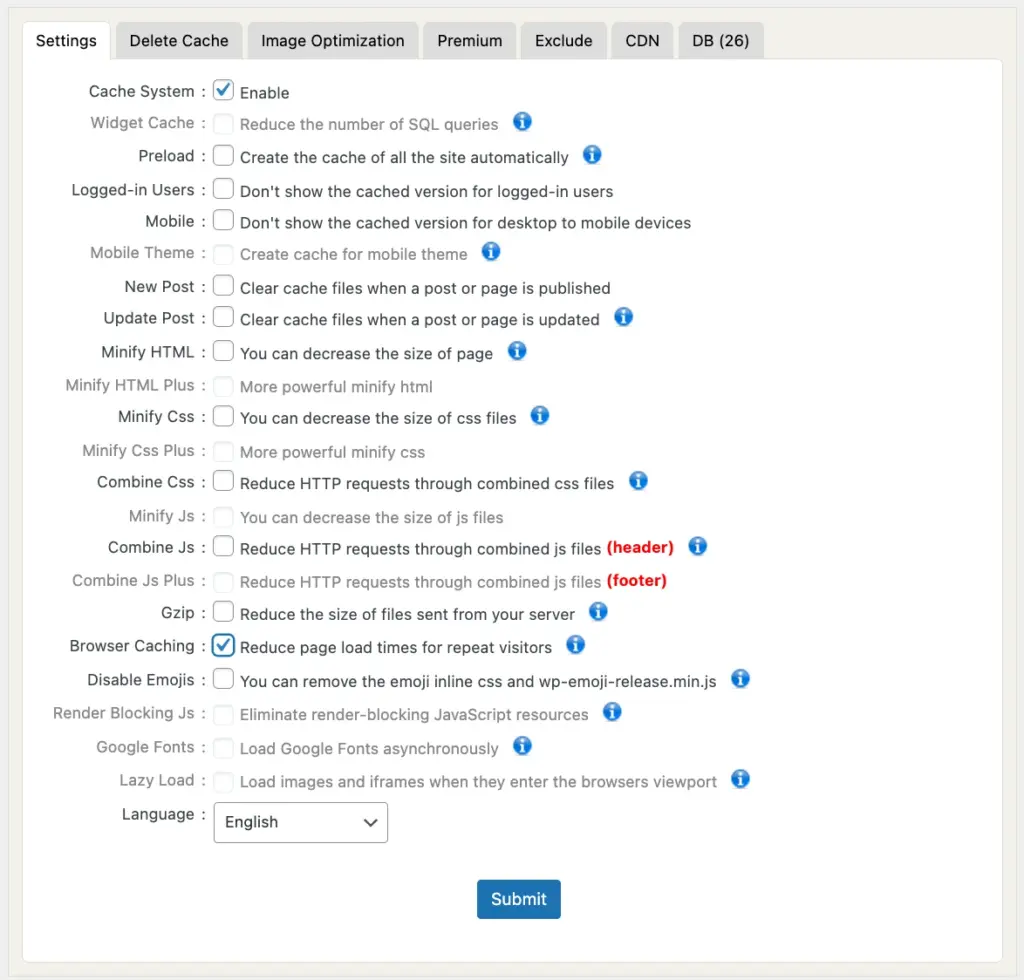Tick the Update Post checkbox

point(223,317)
